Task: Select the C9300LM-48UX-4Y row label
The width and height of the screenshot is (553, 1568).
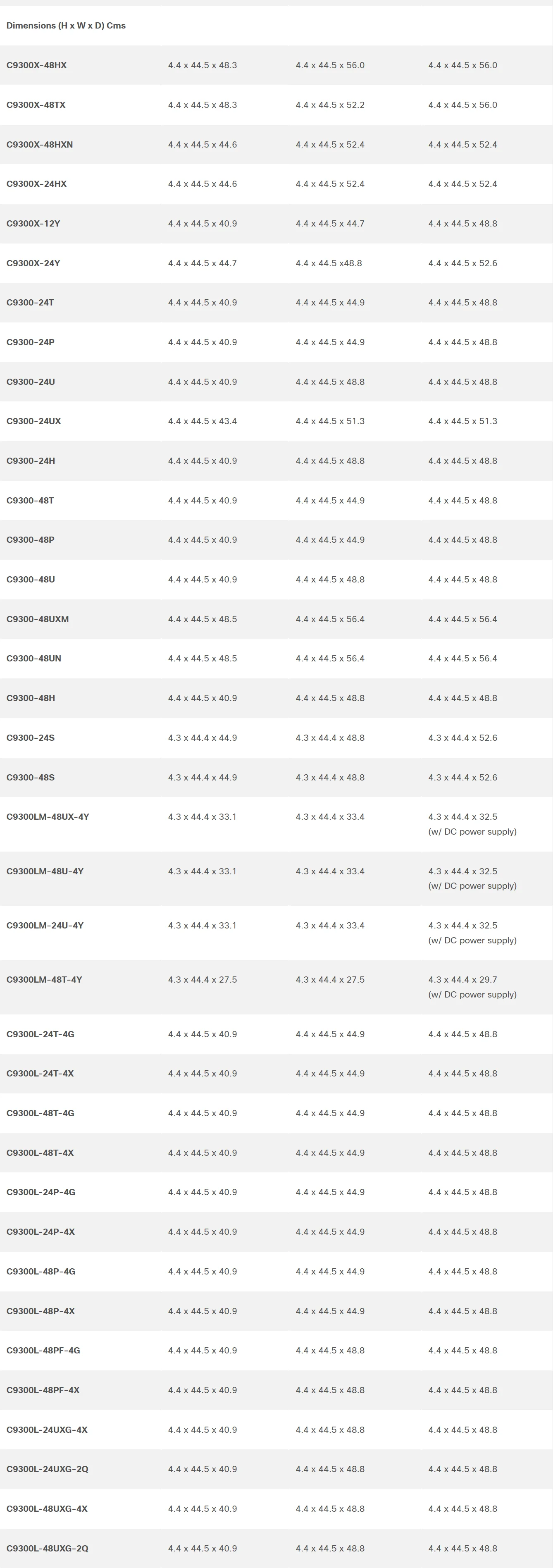Action: coord(48,817)
